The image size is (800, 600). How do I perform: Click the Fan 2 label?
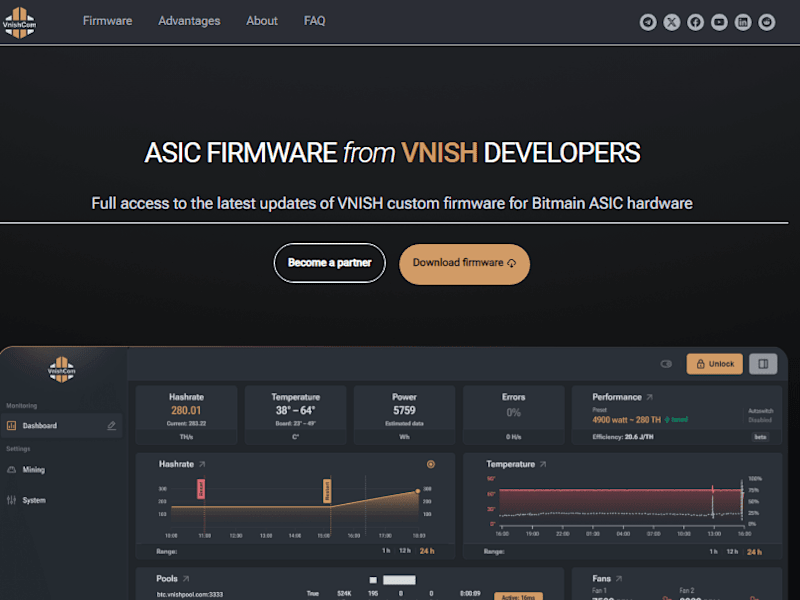click(687, 590)
